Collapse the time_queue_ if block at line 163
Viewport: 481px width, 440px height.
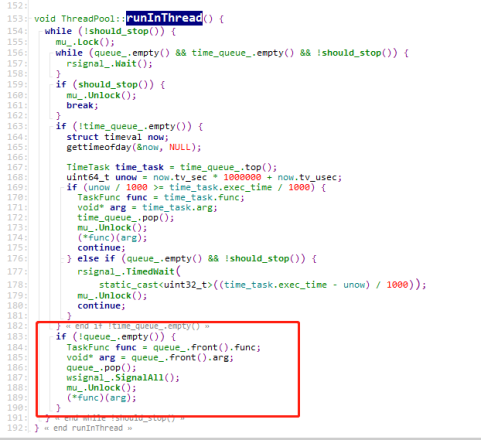tap(51, 126)
